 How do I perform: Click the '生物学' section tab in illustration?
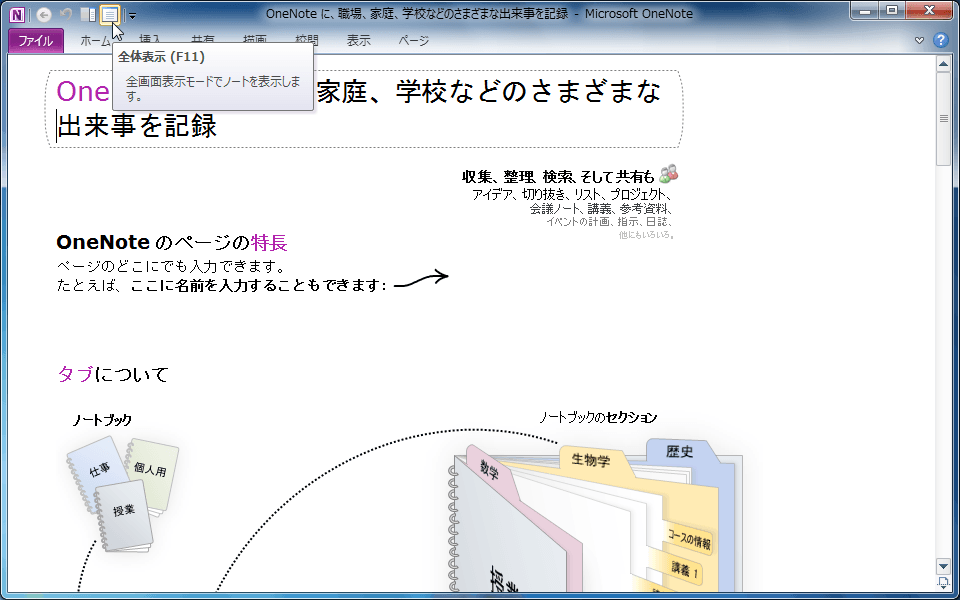(x=591, y=459)
